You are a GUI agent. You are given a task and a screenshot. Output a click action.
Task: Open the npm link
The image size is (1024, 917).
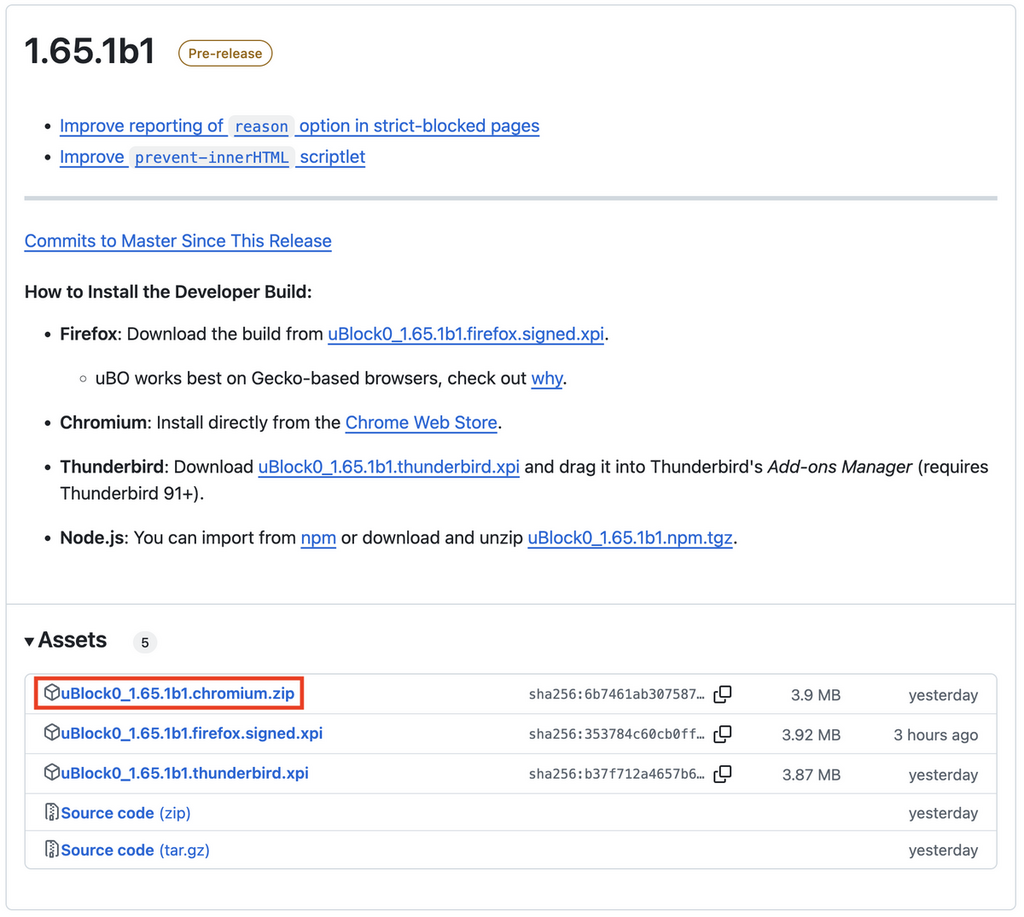(x=318, y=538)
